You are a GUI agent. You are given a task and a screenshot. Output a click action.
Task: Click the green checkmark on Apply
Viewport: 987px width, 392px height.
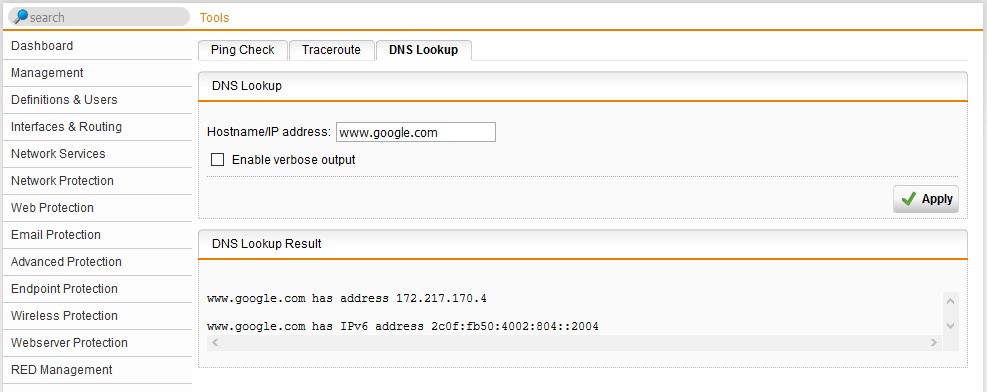(x=908, y=199)
